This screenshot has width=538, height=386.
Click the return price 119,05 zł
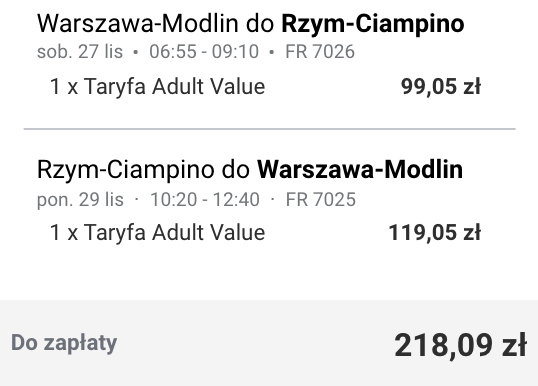[x=434, y=233]
